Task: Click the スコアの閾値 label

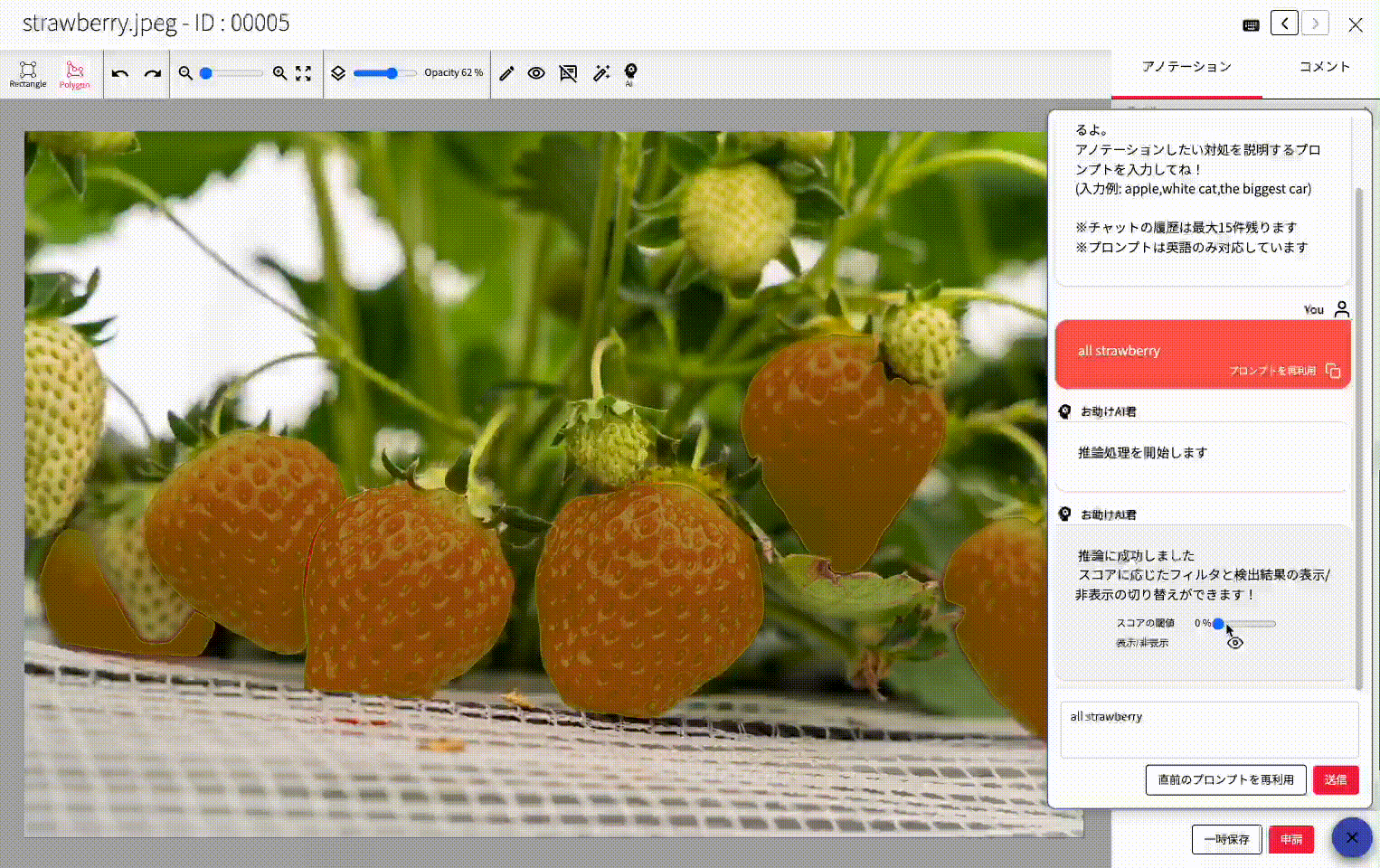Action: coord(1145,623)
